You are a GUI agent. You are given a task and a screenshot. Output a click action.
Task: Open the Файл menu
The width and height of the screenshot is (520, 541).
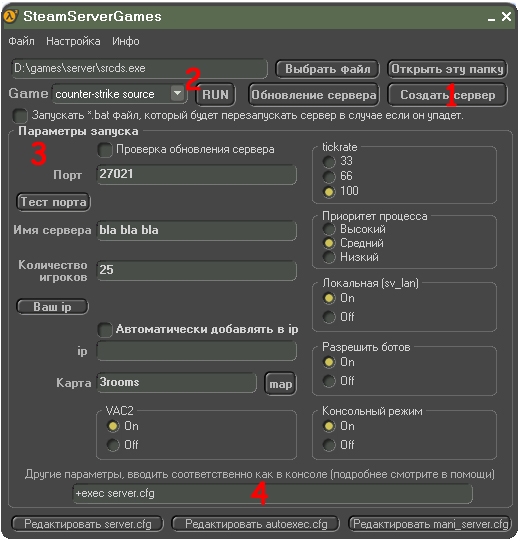pos(21,41)
